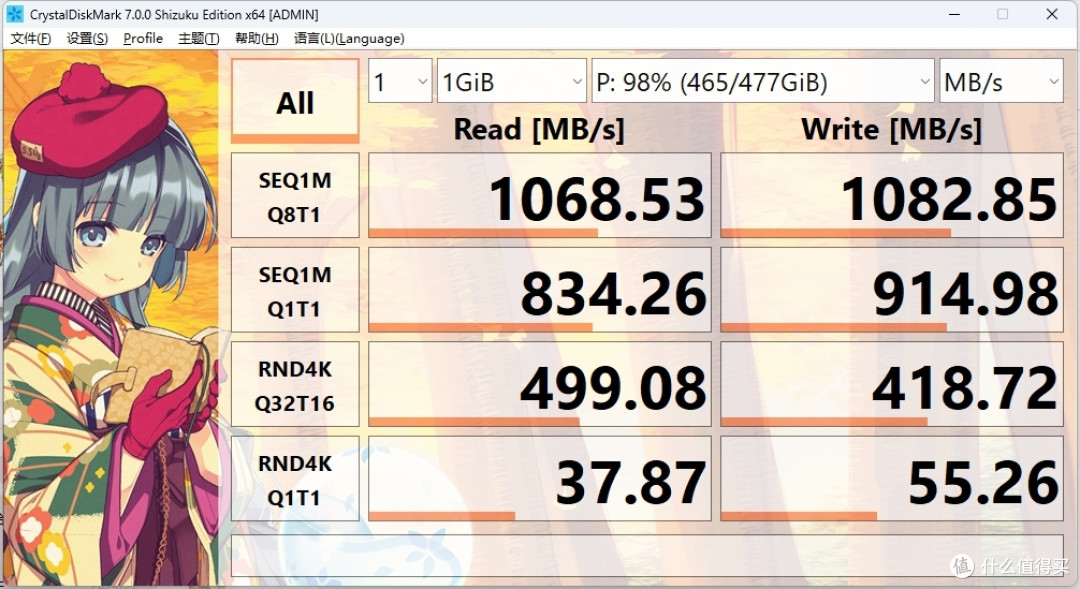Click the empty comment field at bottom
The width and height of the screenshot is (1080, 589).
pyautogui.click(x=647, y=555)
